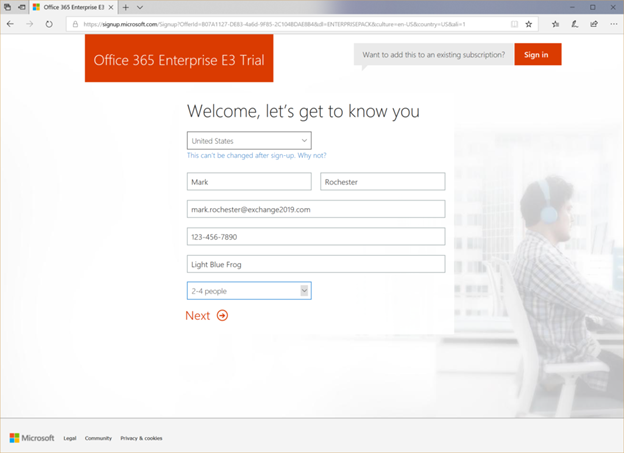The height and width of the screenshot is (453, 624).
Task: Go back to the previous page
Action: tap(10, 24)
